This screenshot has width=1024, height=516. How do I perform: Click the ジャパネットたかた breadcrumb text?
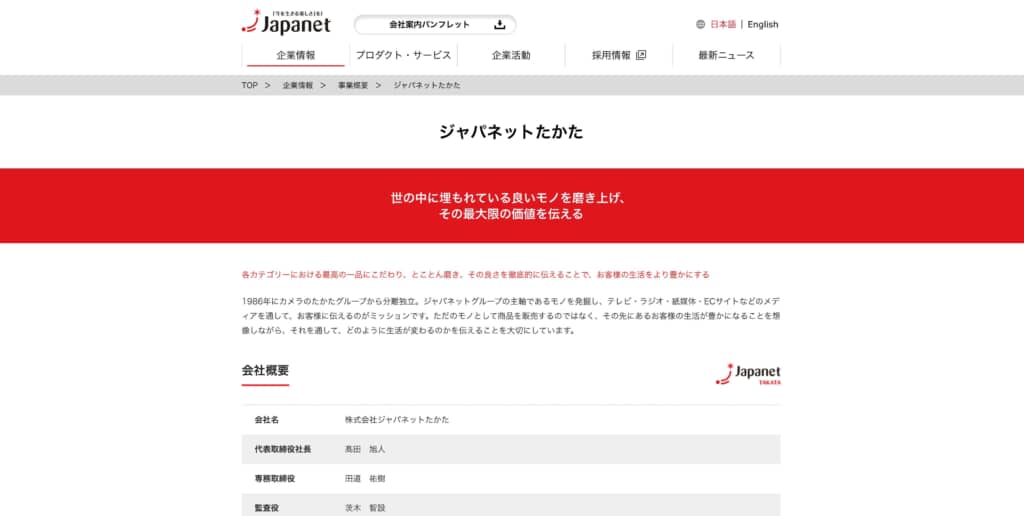pyautogui.click(x=426, y=86)
